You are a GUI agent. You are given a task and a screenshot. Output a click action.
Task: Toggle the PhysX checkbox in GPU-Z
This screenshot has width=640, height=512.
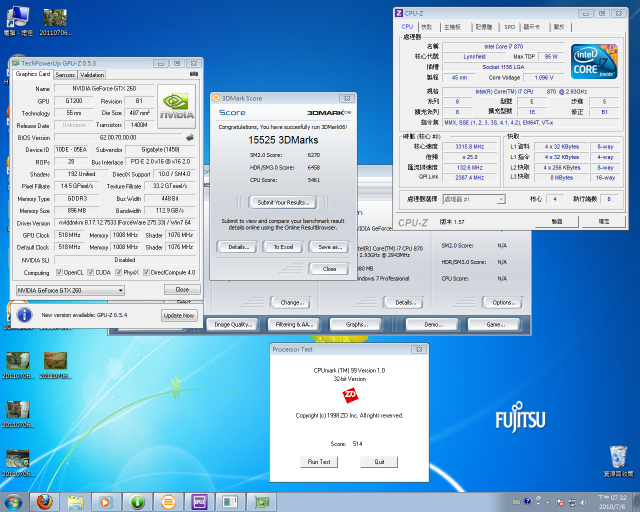tap(118, 272)
